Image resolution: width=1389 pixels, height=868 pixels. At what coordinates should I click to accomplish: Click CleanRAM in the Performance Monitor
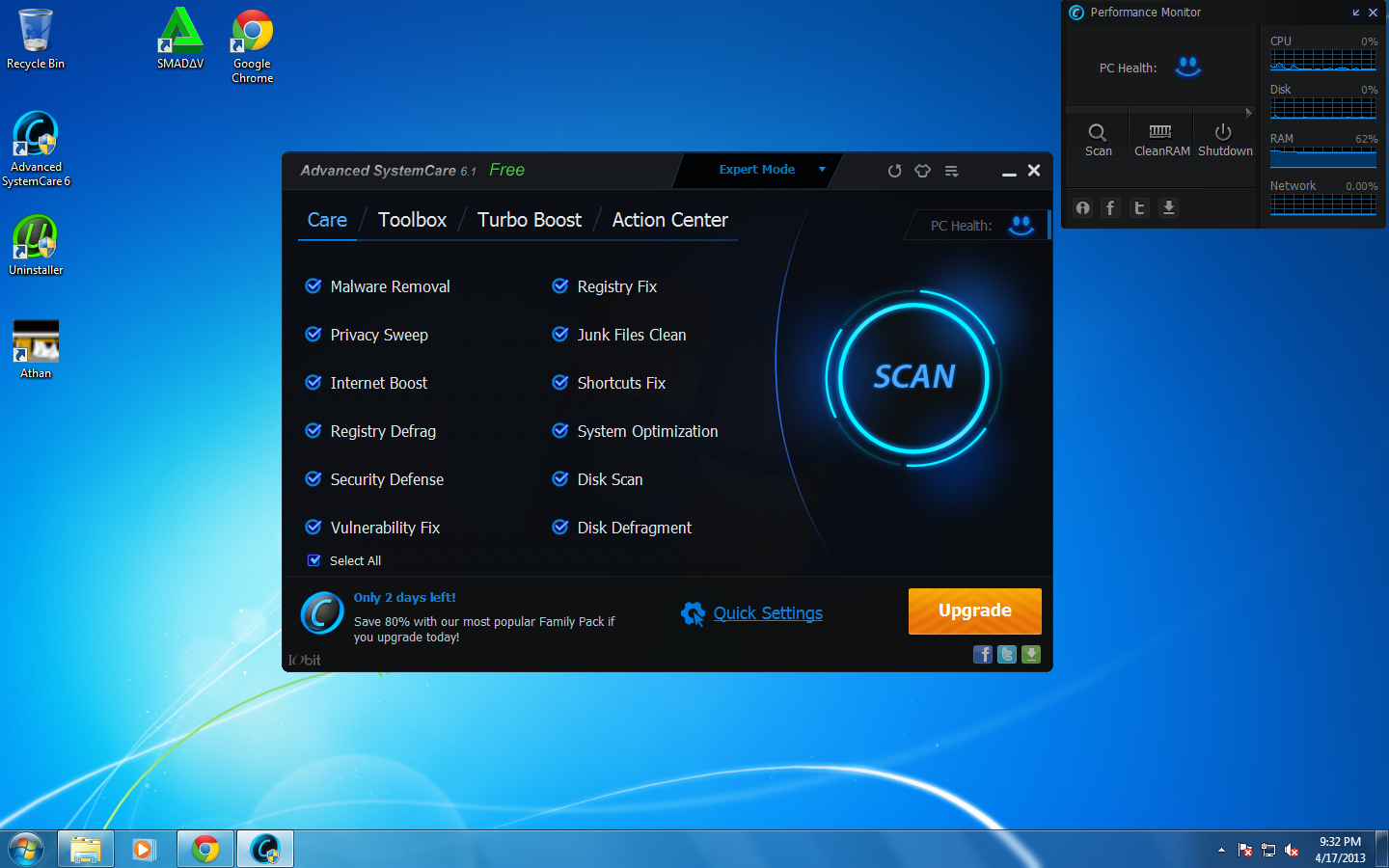tap(1161, 139)
